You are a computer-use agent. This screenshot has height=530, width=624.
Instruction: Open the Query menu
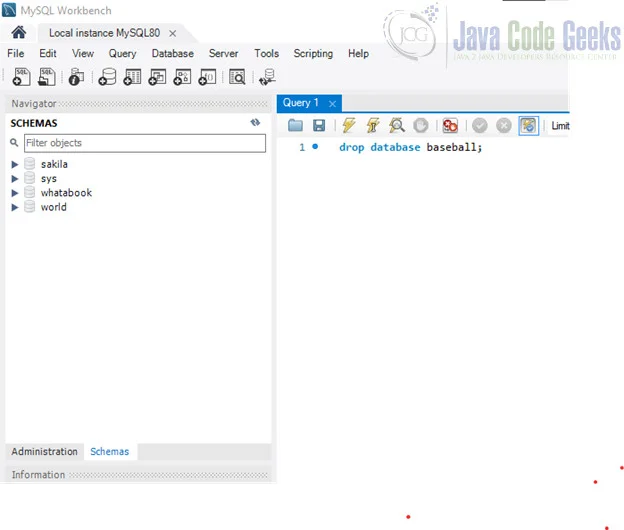point(123,53)
